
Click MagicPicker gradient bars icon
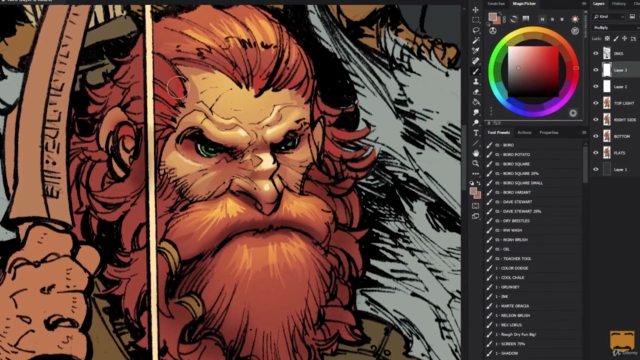coord(526,19)
